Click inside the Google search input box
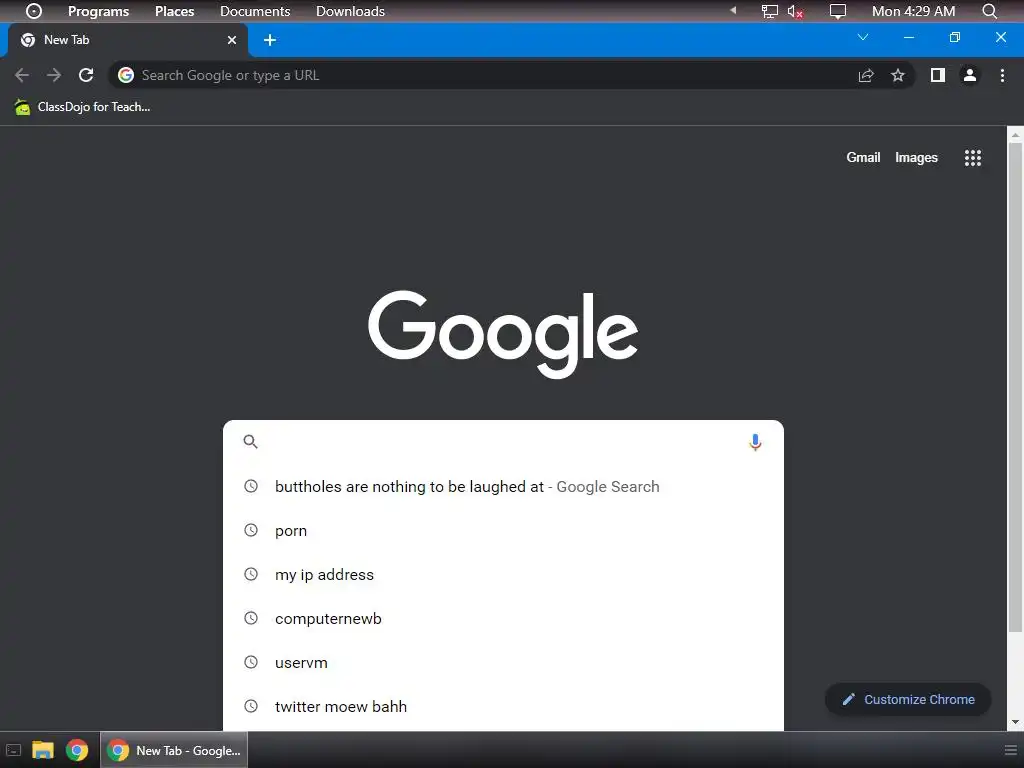 click(503, 441)
